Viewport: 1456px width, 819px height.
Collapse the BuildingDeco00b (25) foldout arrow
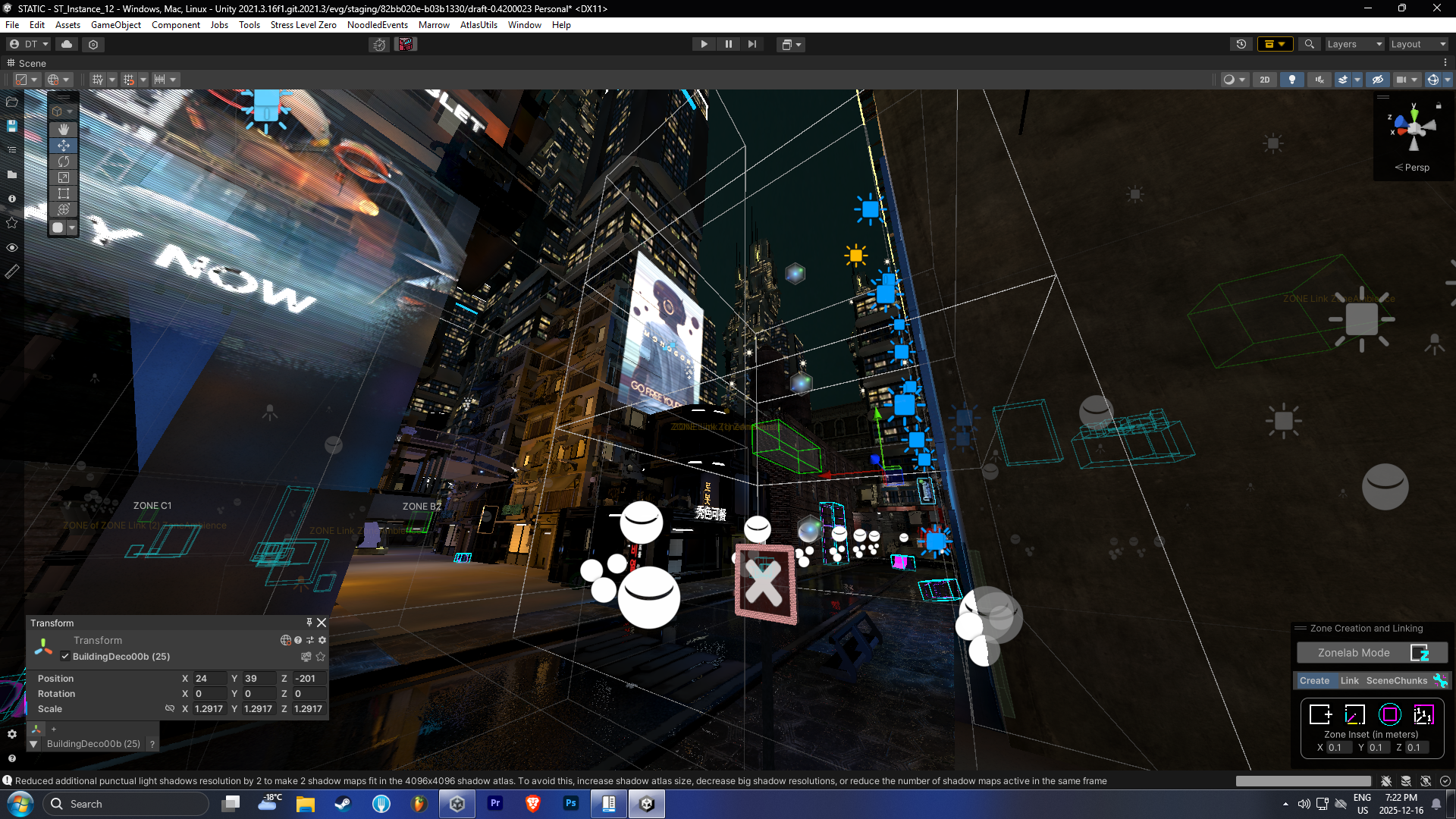click(33, 744)
